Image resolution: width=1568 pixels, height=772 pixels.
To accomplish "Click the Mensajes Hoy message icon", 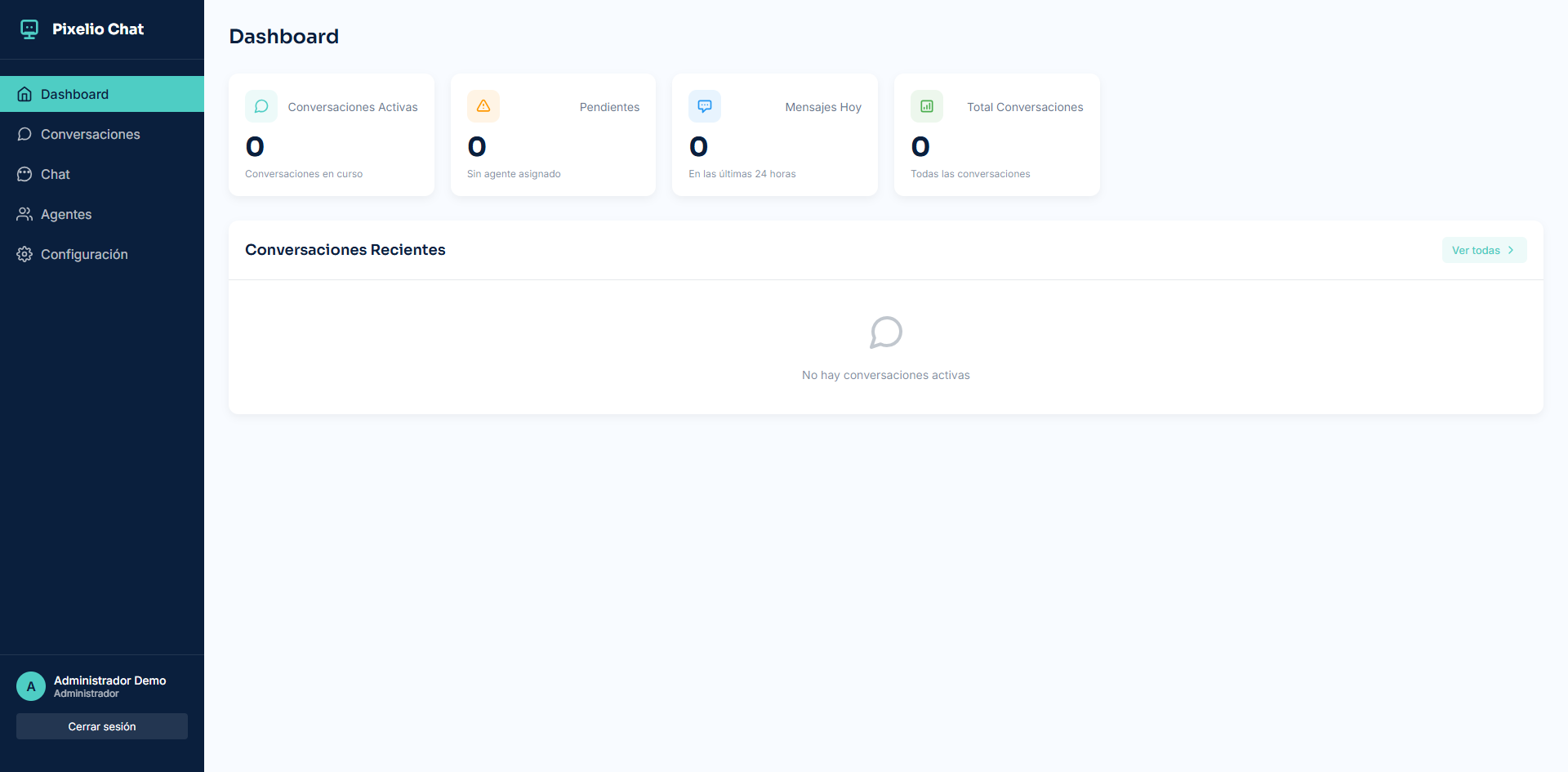I will tap(705, 106).
